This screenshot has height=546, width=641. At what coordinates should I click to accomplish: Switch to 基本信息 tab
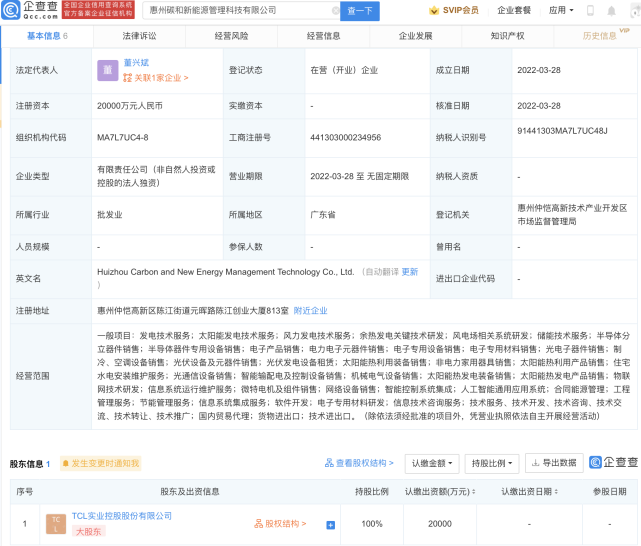(47, 36)
